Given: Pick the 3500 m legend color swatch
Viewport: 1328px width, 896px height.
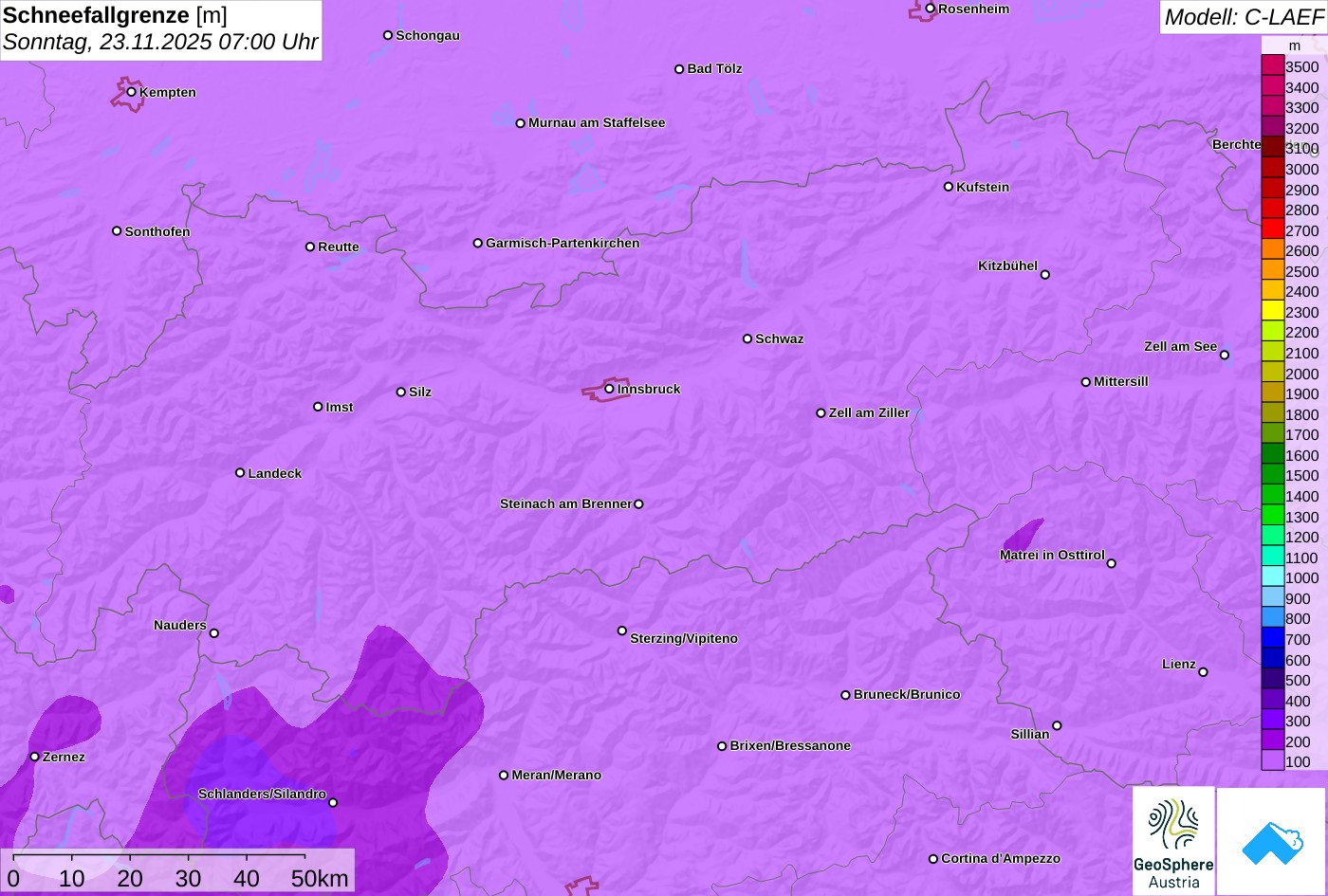Looking at the screenshot, I should click(1272, 65).
